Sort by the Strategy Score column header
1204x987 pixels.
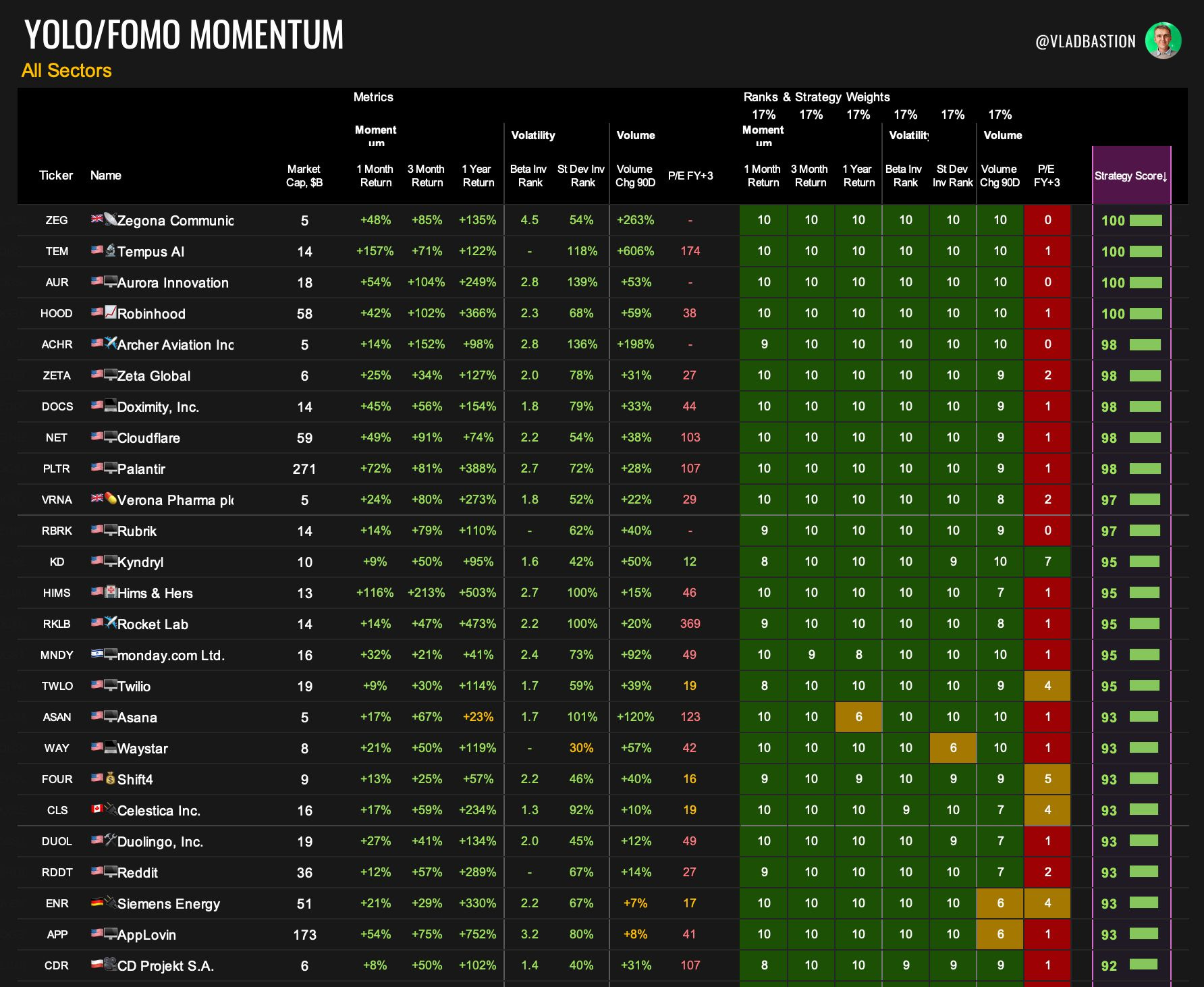1131,176
